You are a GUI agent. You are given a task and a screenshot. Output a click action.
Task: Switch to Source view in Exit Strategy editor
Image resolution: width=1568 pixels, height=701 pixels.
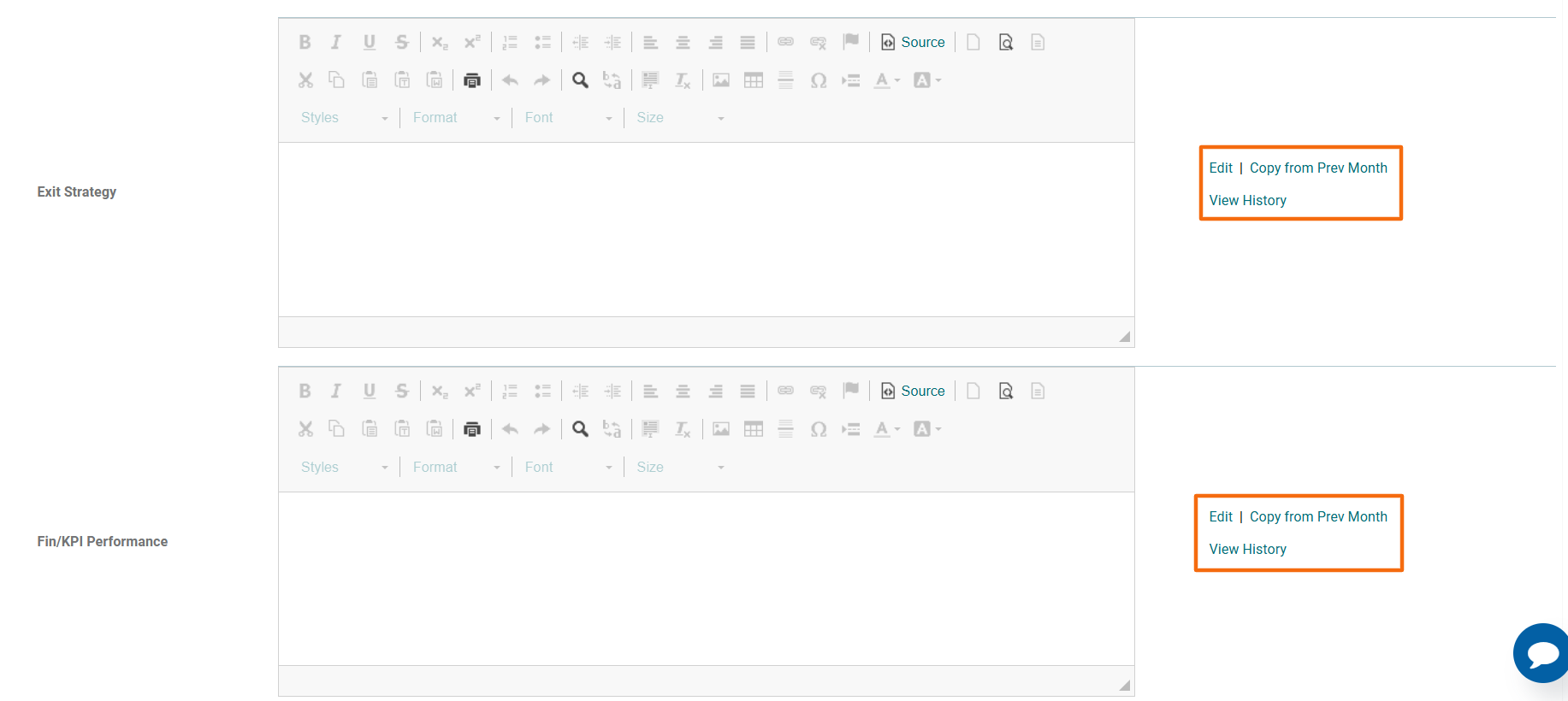tap(913, 43)
